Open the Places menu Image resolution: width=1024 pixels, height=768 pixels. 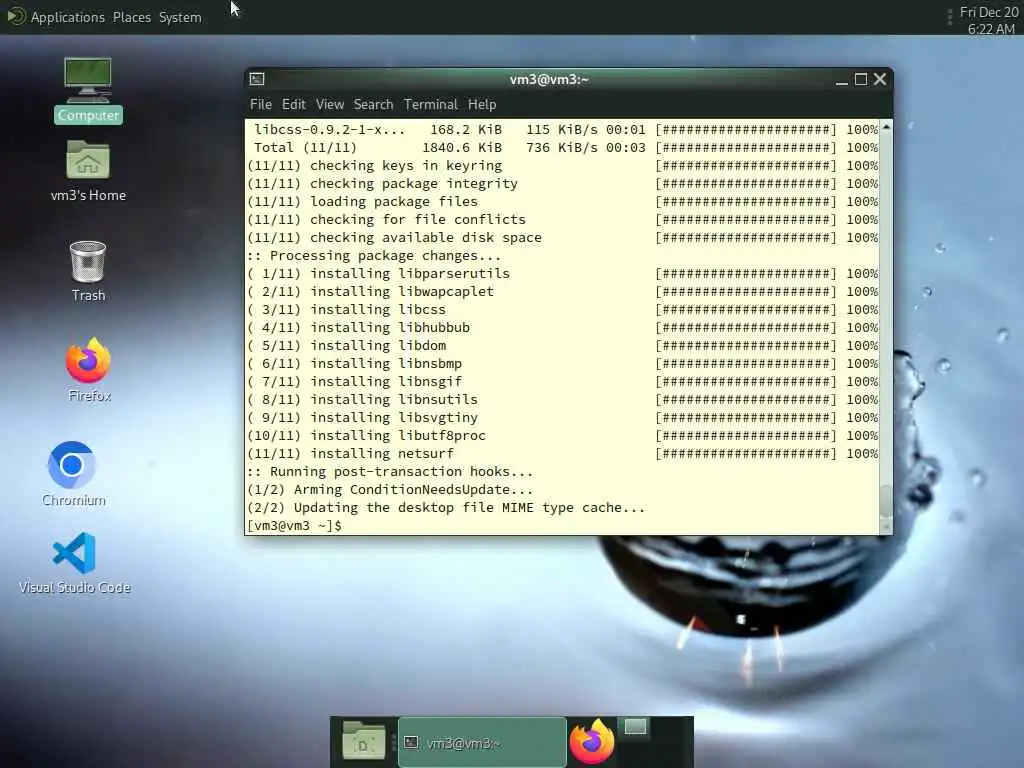click(131, 17)
